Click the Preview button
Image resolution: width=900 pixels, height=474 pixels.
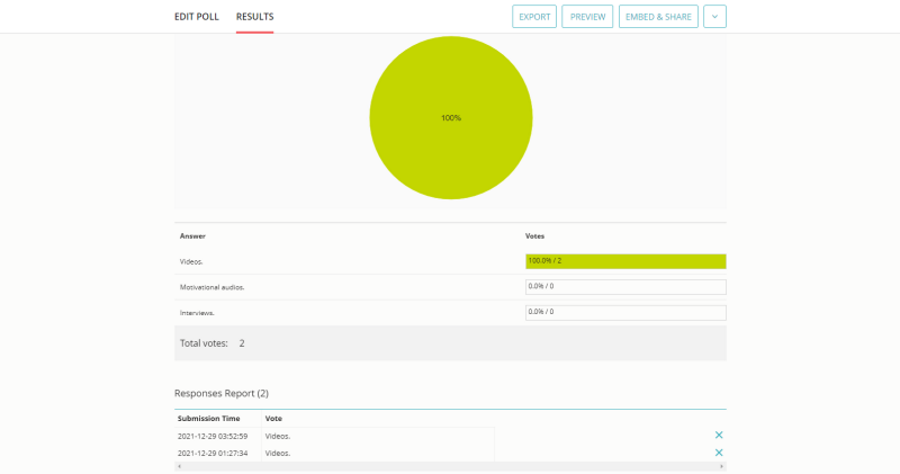[x=587, y=17]
